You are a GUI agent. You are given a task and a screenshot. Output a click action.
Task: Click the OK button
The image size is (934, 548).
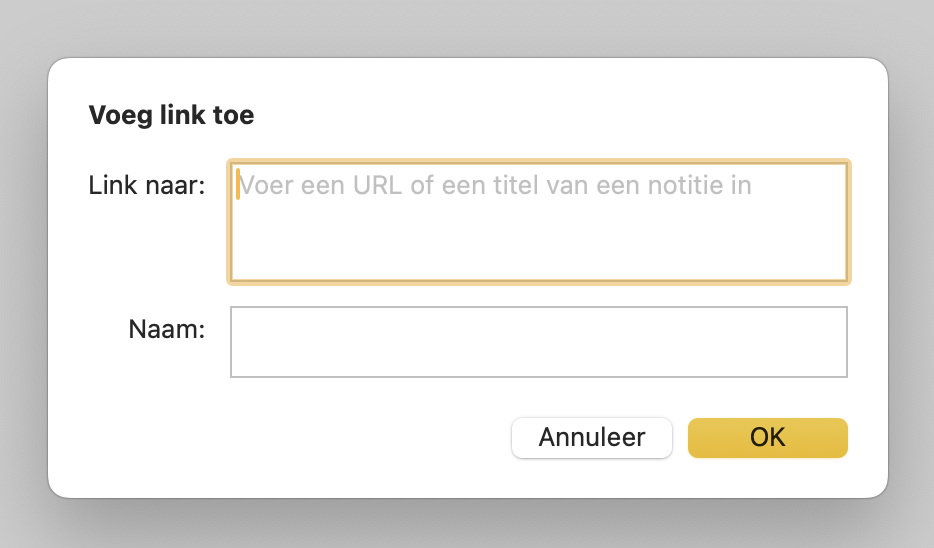[767, 438]
